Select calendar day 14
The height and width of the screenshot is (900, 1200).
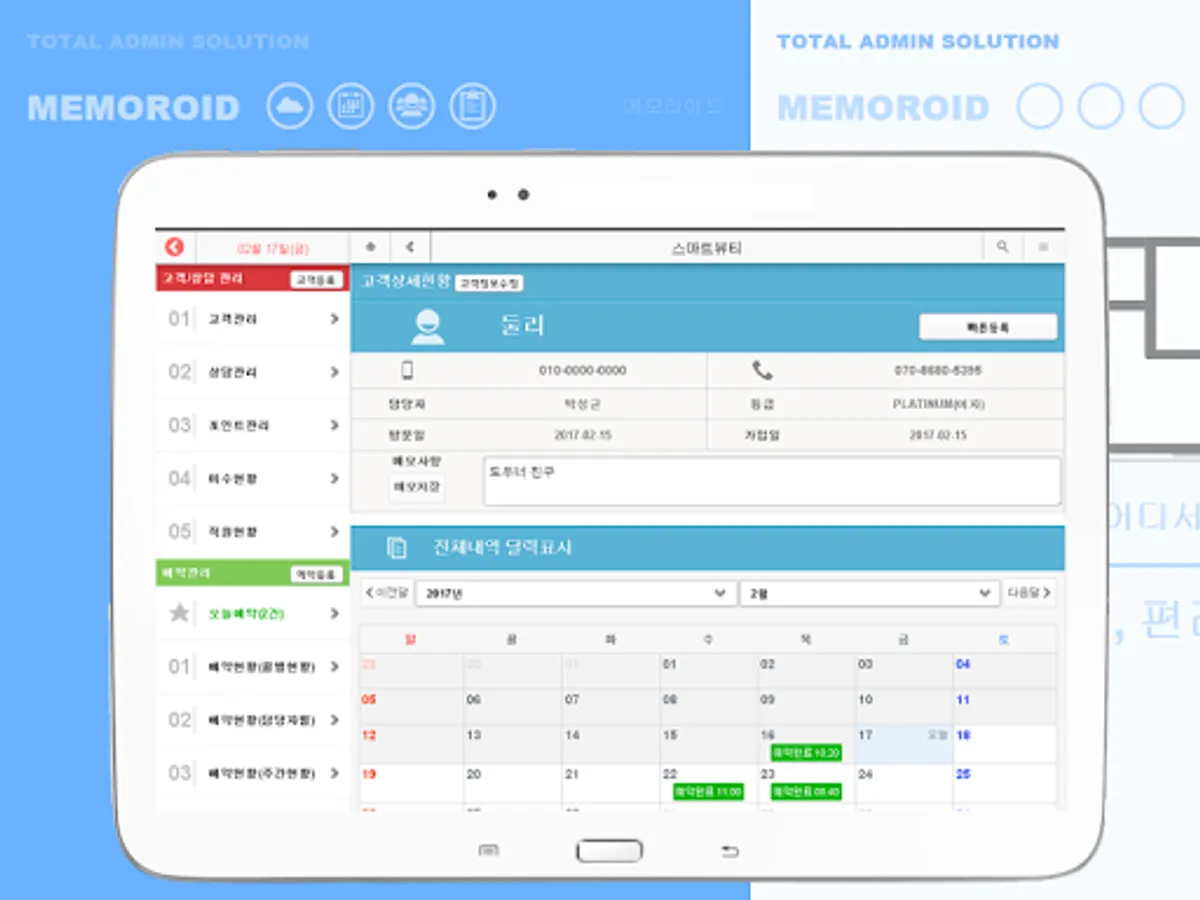pyautogui.click(x=610, y=745)
